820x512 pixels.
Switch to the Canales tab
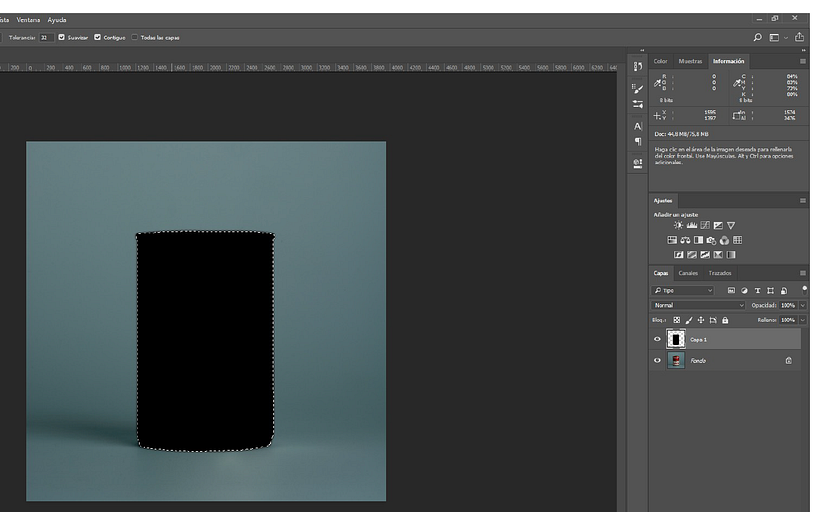pyautogui.click(x=688, y=273)
